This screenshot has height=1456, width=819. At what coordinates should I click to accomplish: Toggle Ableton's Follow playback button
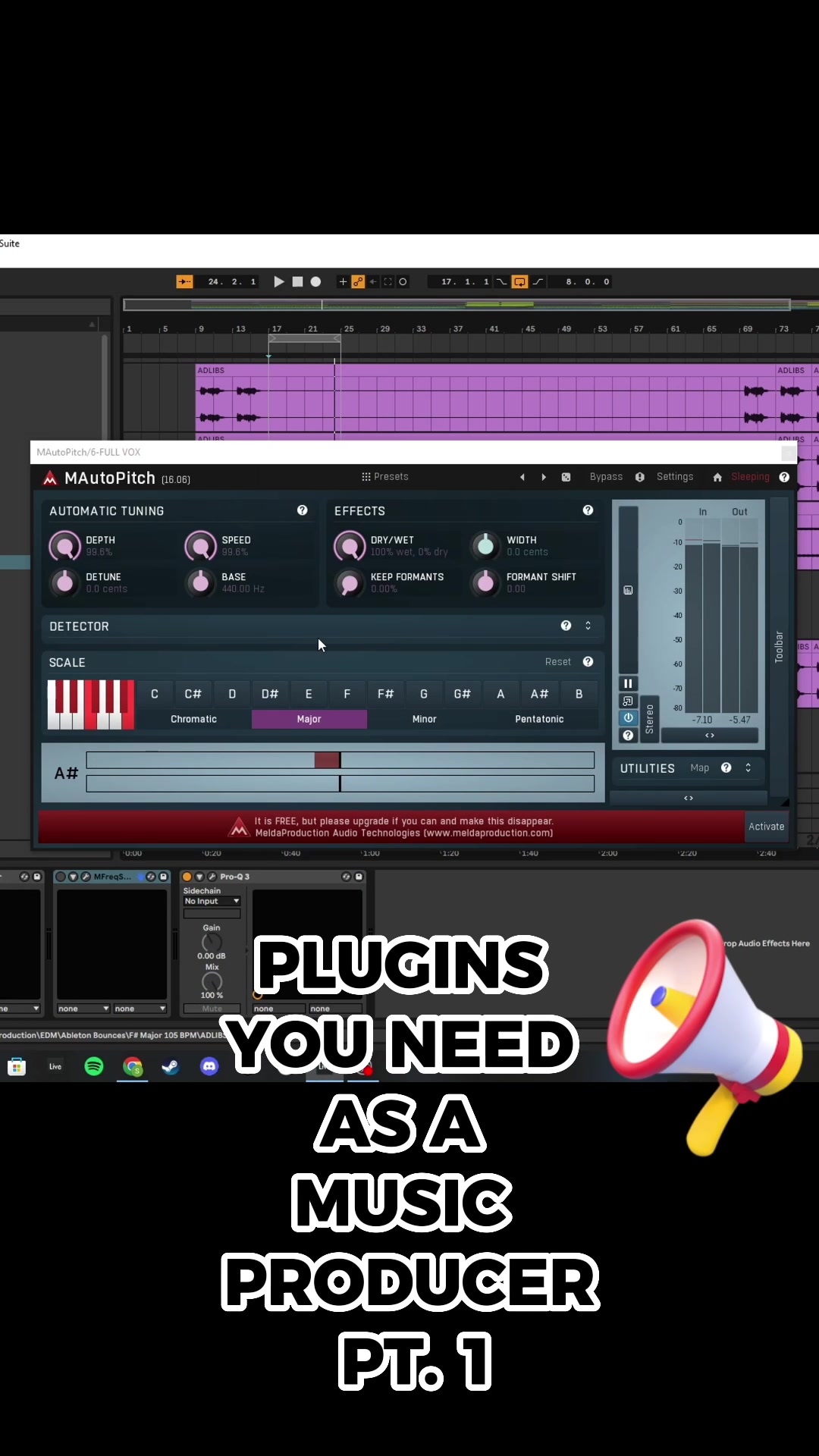tap(184, 281)
